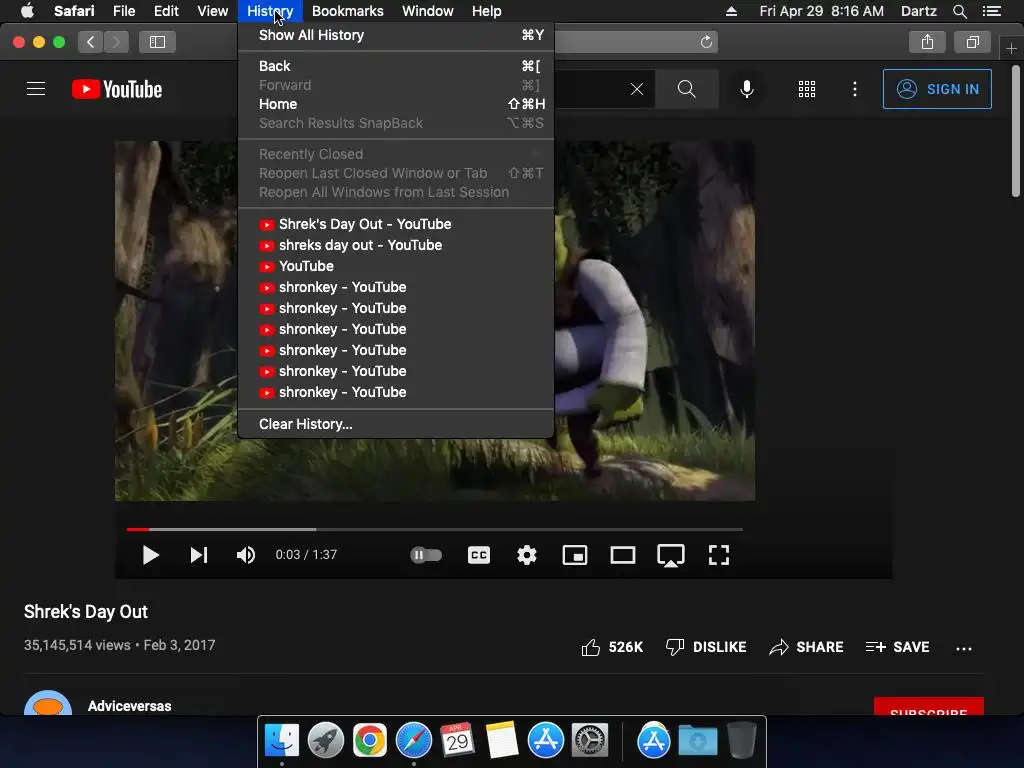
Task: Enter full screen video
Action: click(x=718, y=555)
